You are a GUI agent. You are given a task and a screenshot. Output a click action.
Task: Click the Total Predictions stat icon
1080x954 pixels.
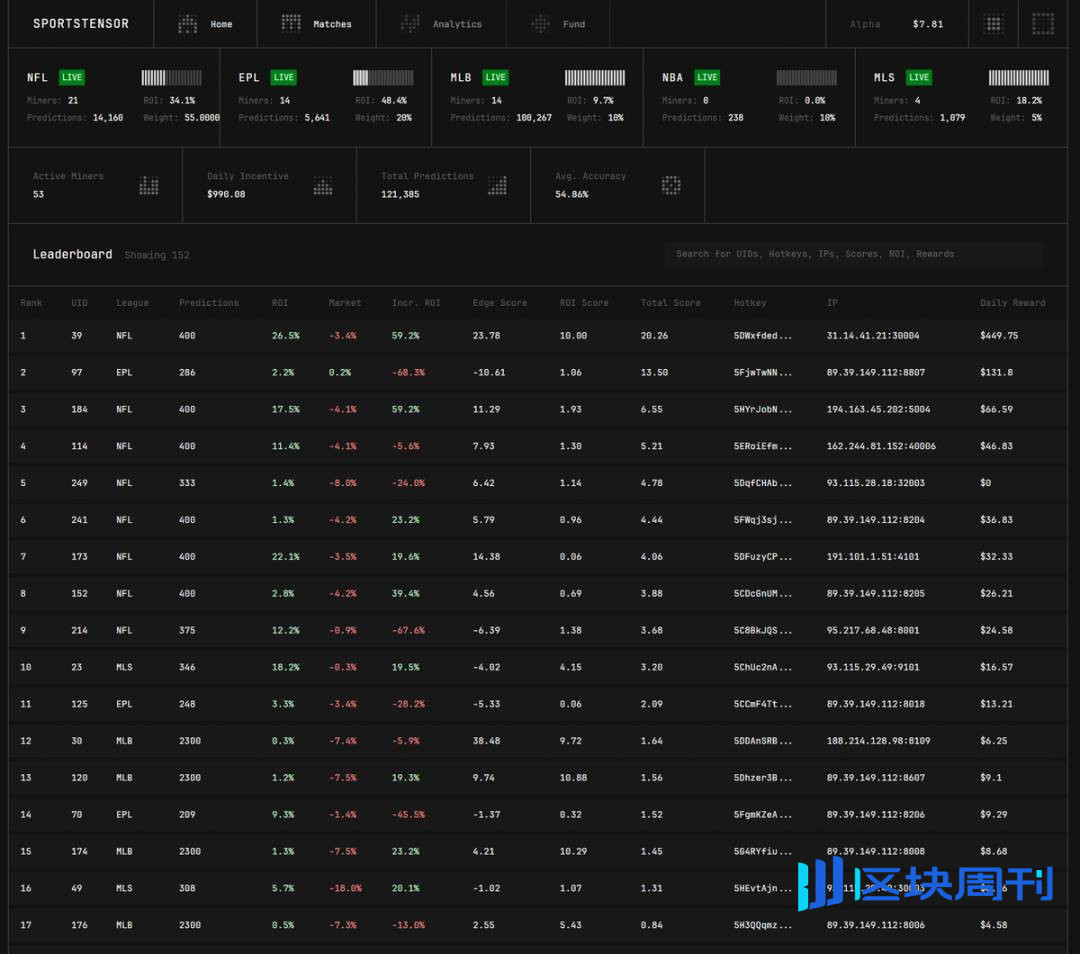(497, 186)
